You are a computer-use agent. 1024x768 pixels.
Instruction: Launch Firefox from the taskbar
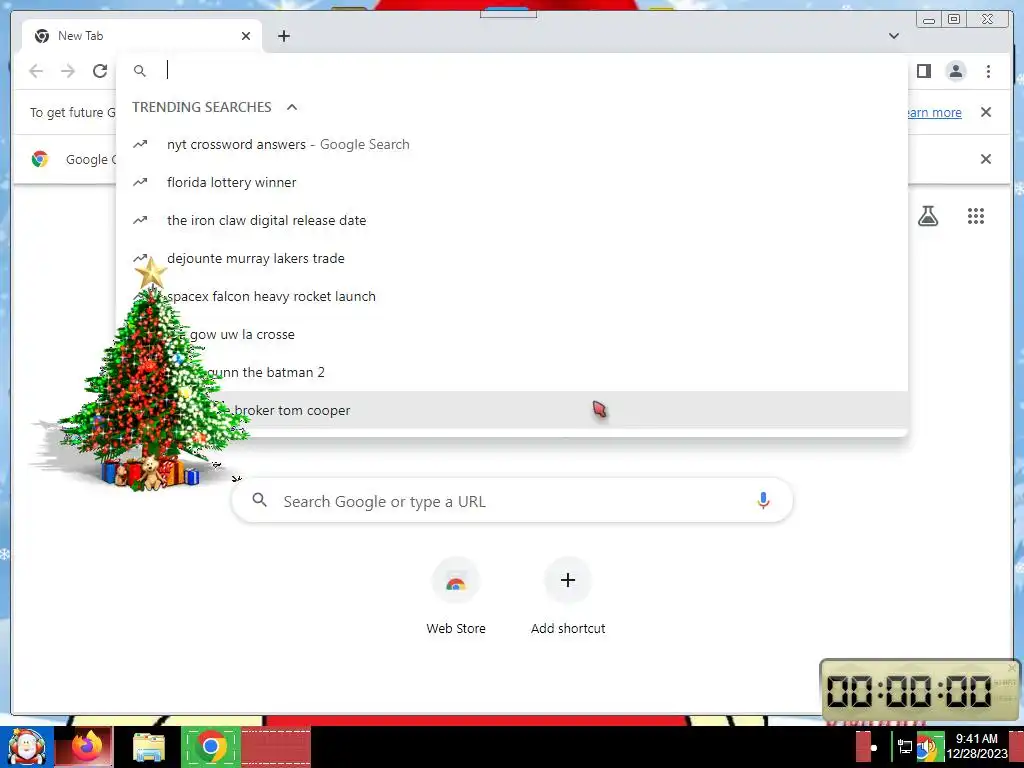click(86, 747)
